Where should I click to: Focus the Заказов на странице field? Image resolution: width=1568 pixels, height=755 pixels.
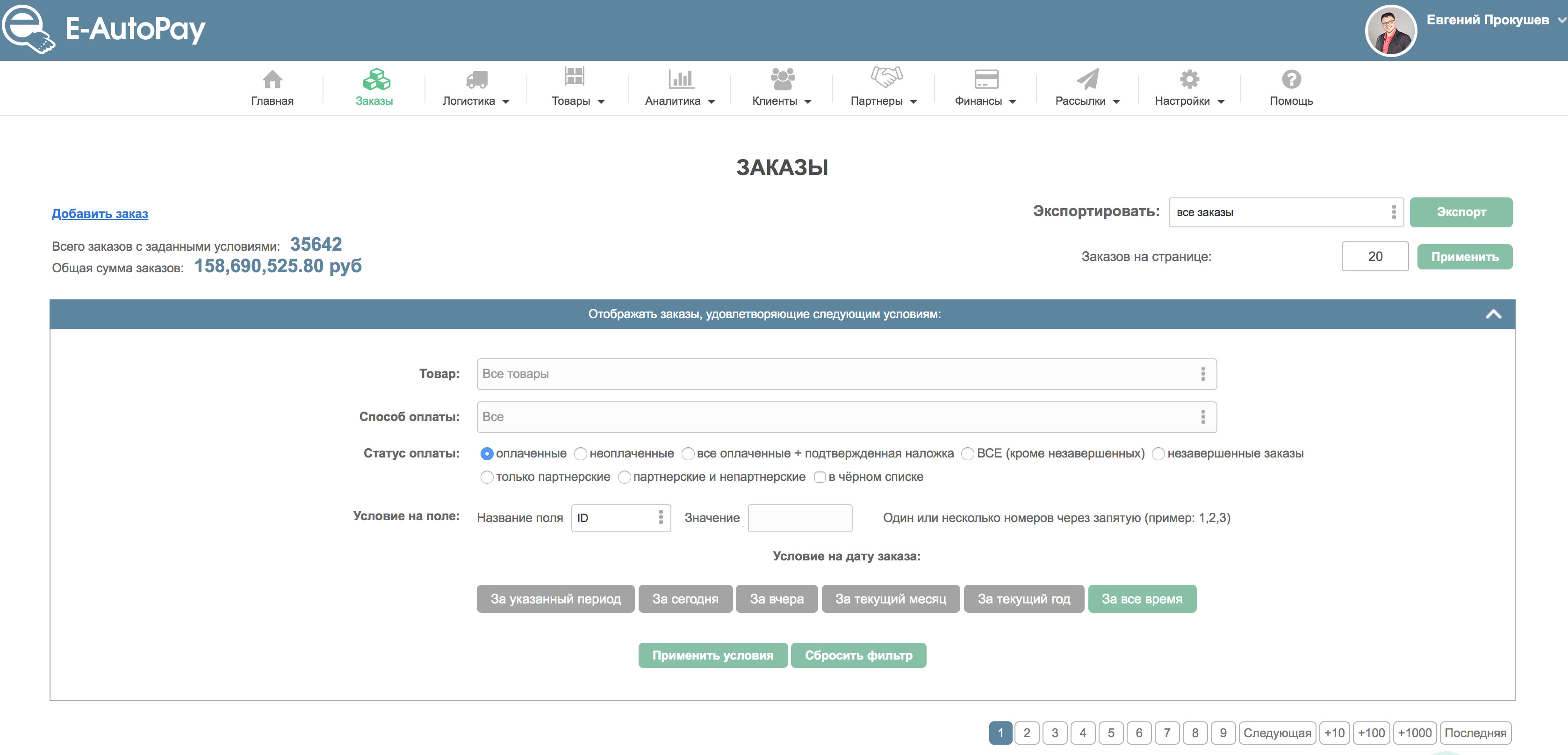point(1375,256)
